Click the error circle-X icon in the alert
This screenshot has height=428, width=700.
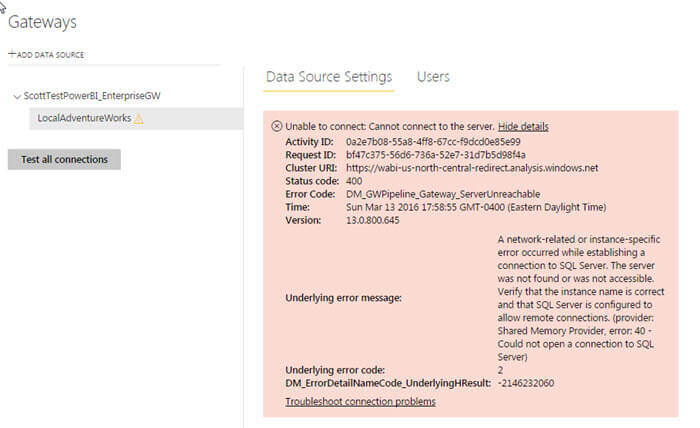276,127
